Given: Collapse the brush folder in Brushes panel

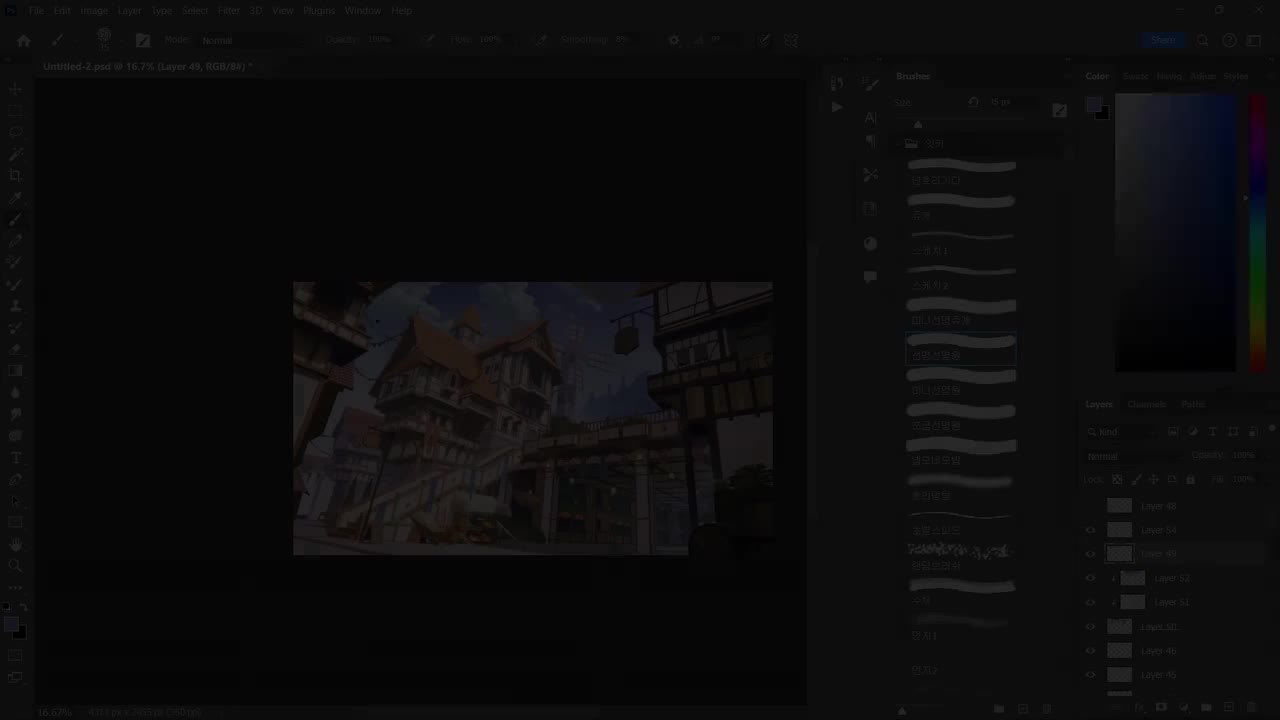Looking at the screenshot, I should click(x=897, y=144).
